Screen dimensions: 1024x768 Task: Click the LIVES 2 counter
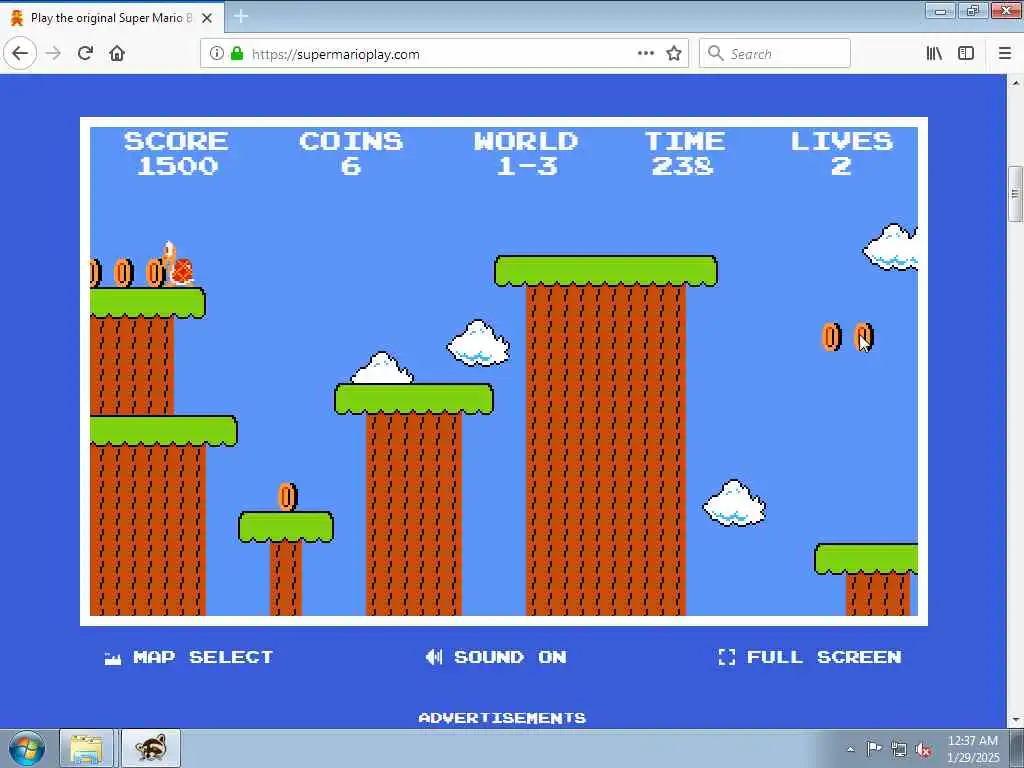(842, 153)
